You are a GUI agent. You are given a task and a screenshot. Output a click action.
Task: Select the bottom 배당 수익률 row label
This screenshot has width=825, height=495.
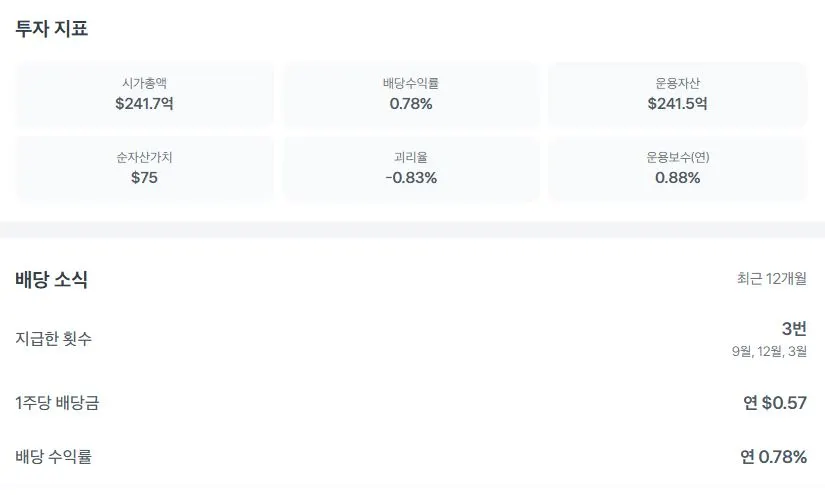pyautogui.click(x=54, y=457)
